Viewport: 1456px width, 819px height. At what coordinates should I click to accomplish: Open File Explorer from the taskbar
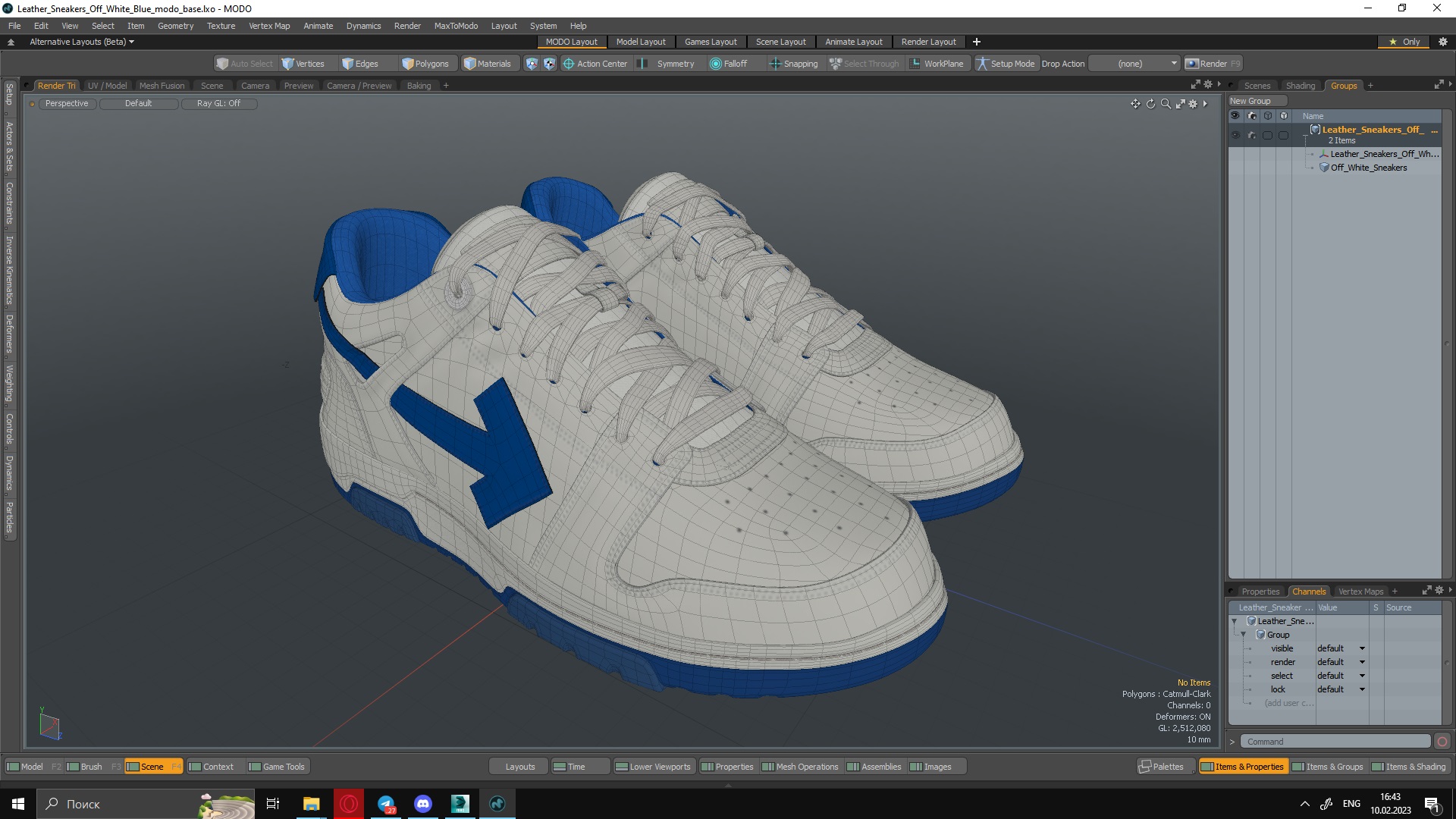pos(312,804)
